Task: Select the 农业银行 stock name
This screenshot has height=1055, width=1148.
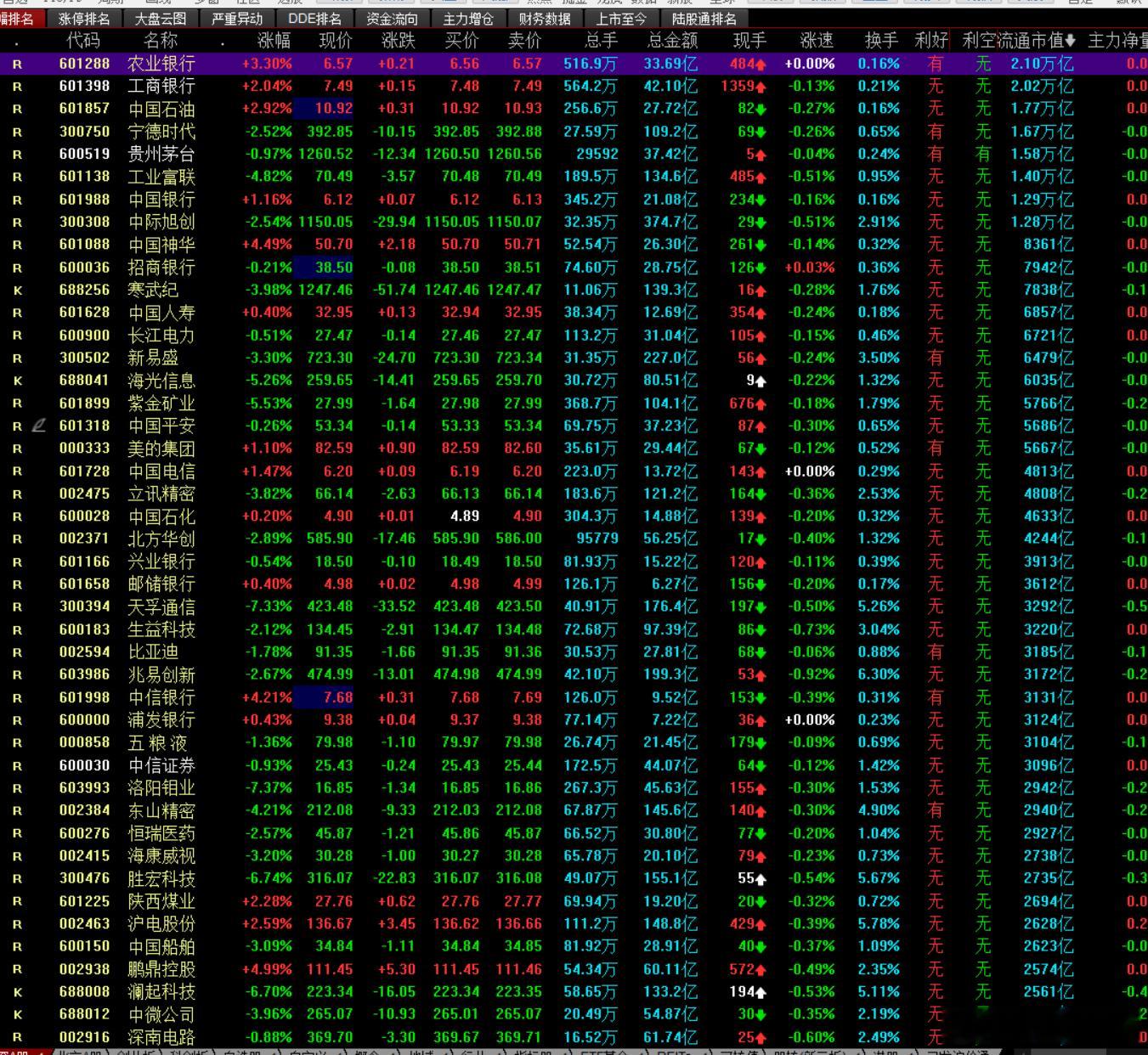Action: click(x=161, y=64)
